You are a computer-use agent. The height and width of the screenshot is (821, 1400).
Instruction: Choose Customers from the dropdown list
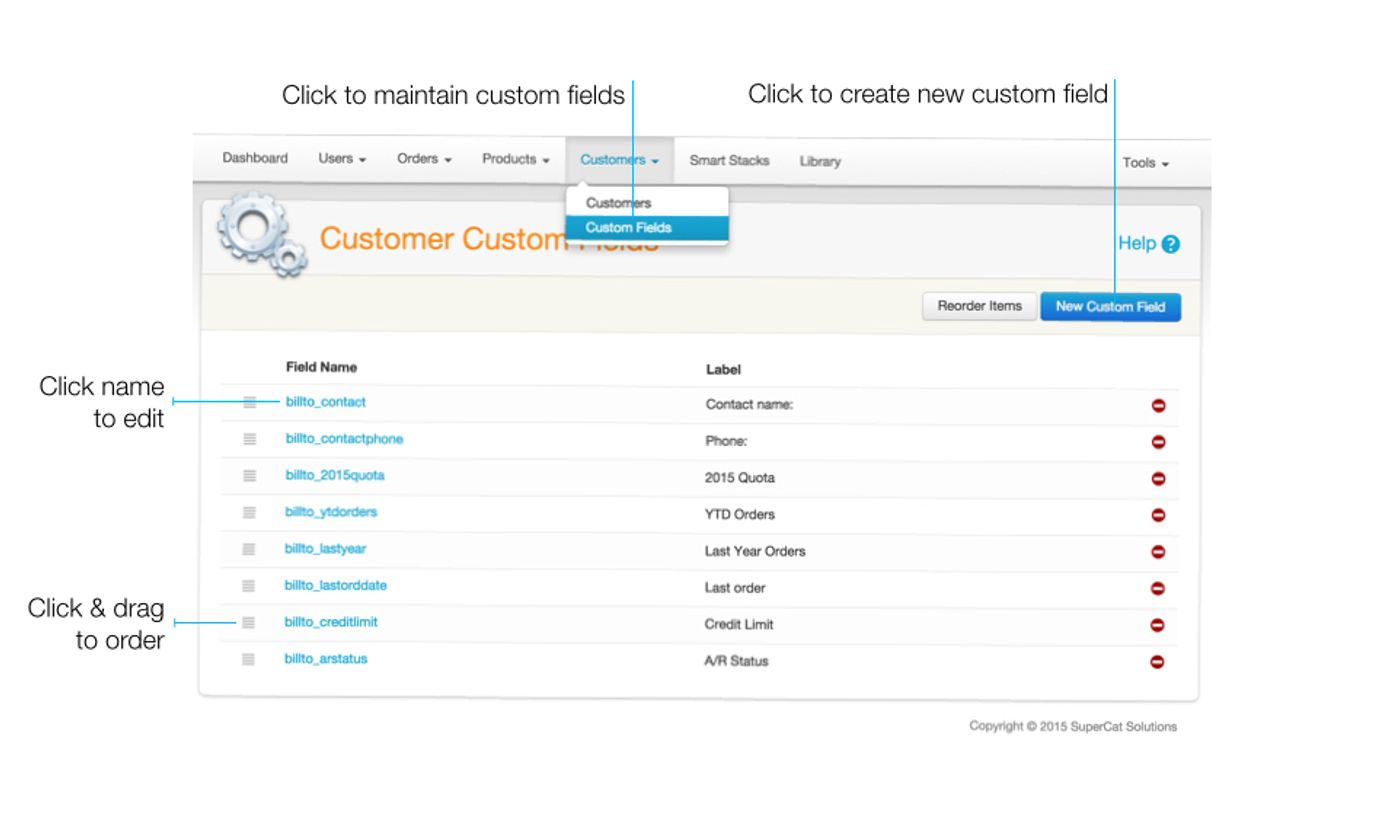[x=647, y=203]
